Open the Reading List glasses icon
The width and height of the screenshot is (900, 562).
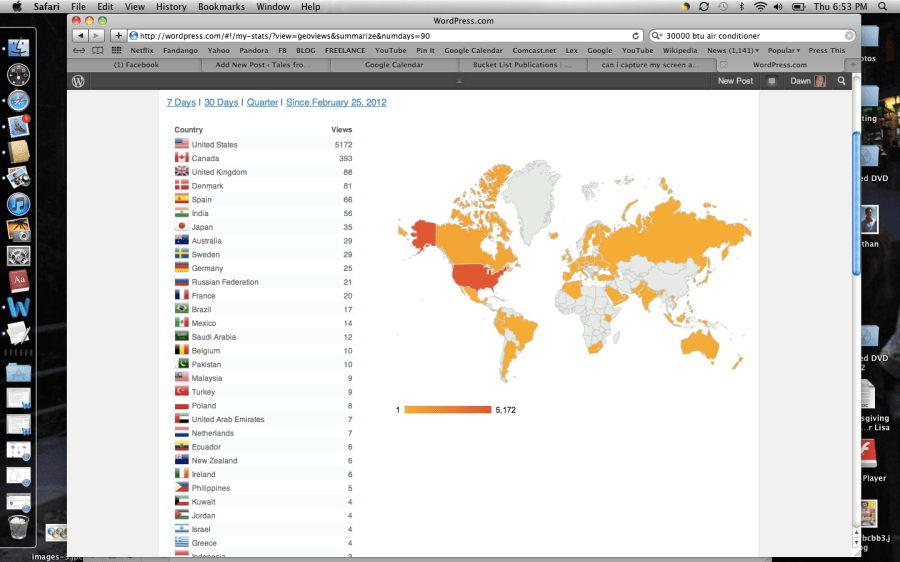coord(80,50)
